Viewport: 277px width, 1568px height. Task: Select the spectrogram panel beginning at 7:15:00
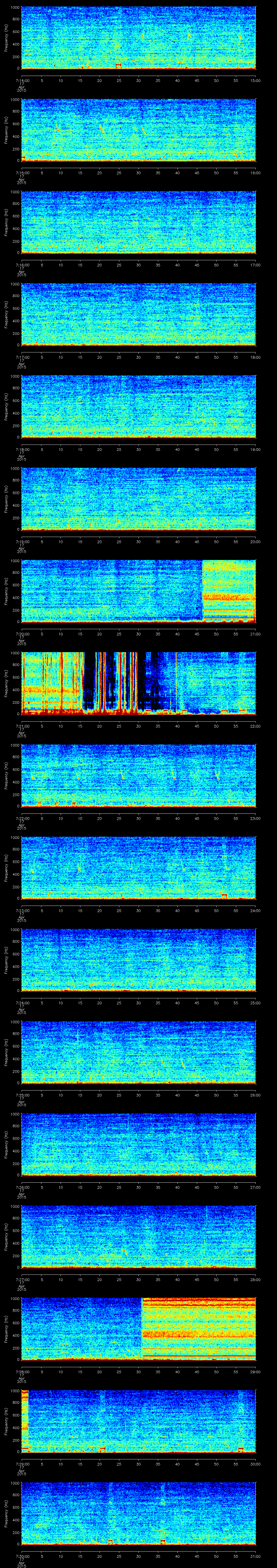pos(138,130)
